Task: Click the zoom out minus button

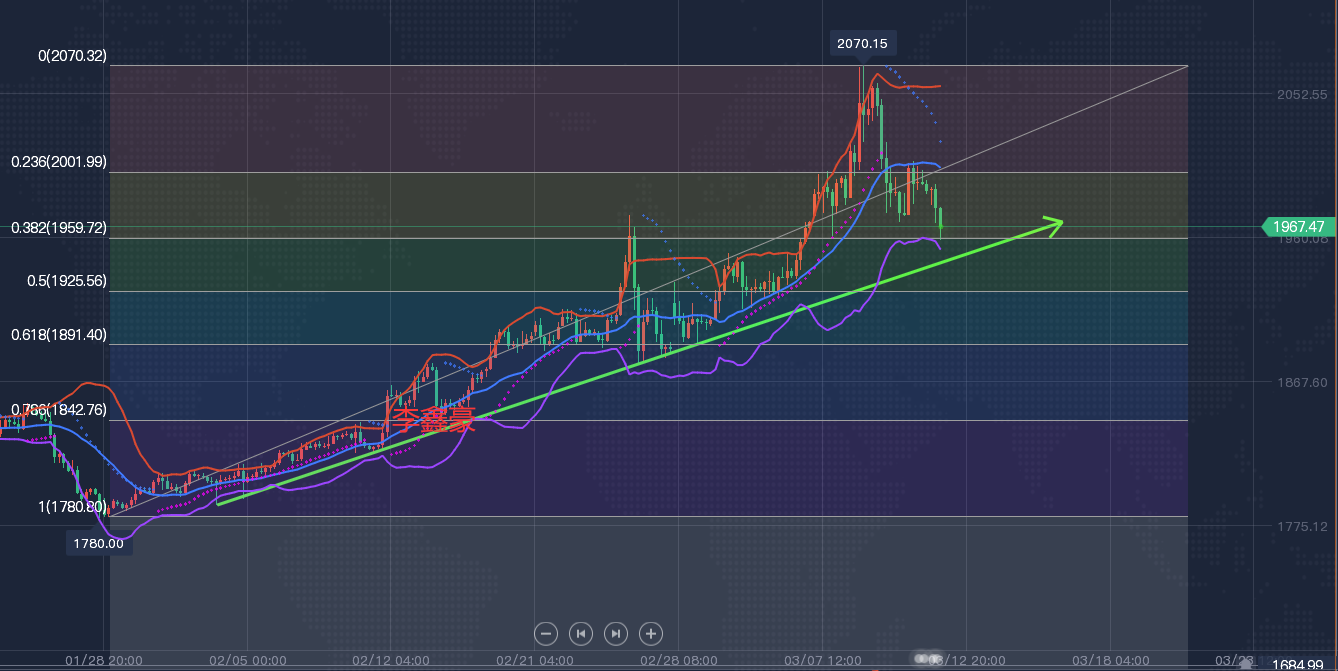Action: 546,633
